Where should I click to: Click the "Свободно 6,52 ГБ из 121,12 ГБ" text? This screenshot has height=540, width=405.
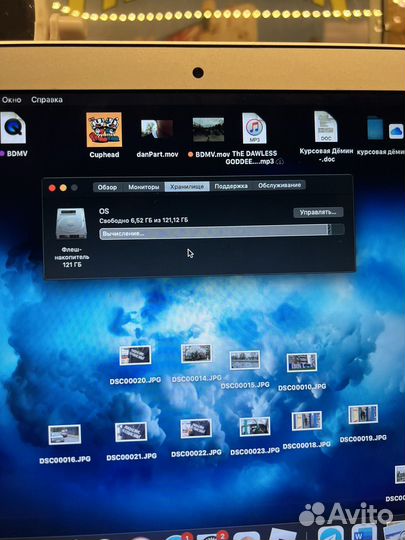click(144, 220)
